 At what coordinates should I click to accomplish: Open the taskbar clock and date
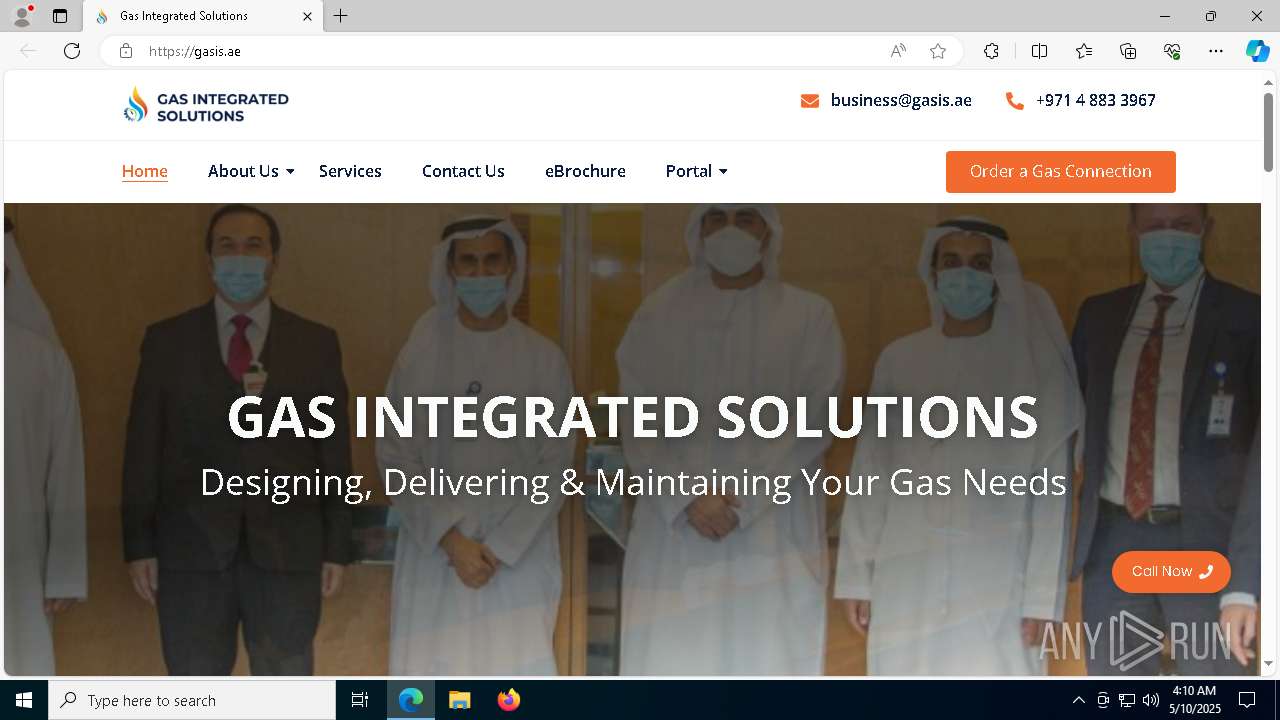(x=1195, y=700)
